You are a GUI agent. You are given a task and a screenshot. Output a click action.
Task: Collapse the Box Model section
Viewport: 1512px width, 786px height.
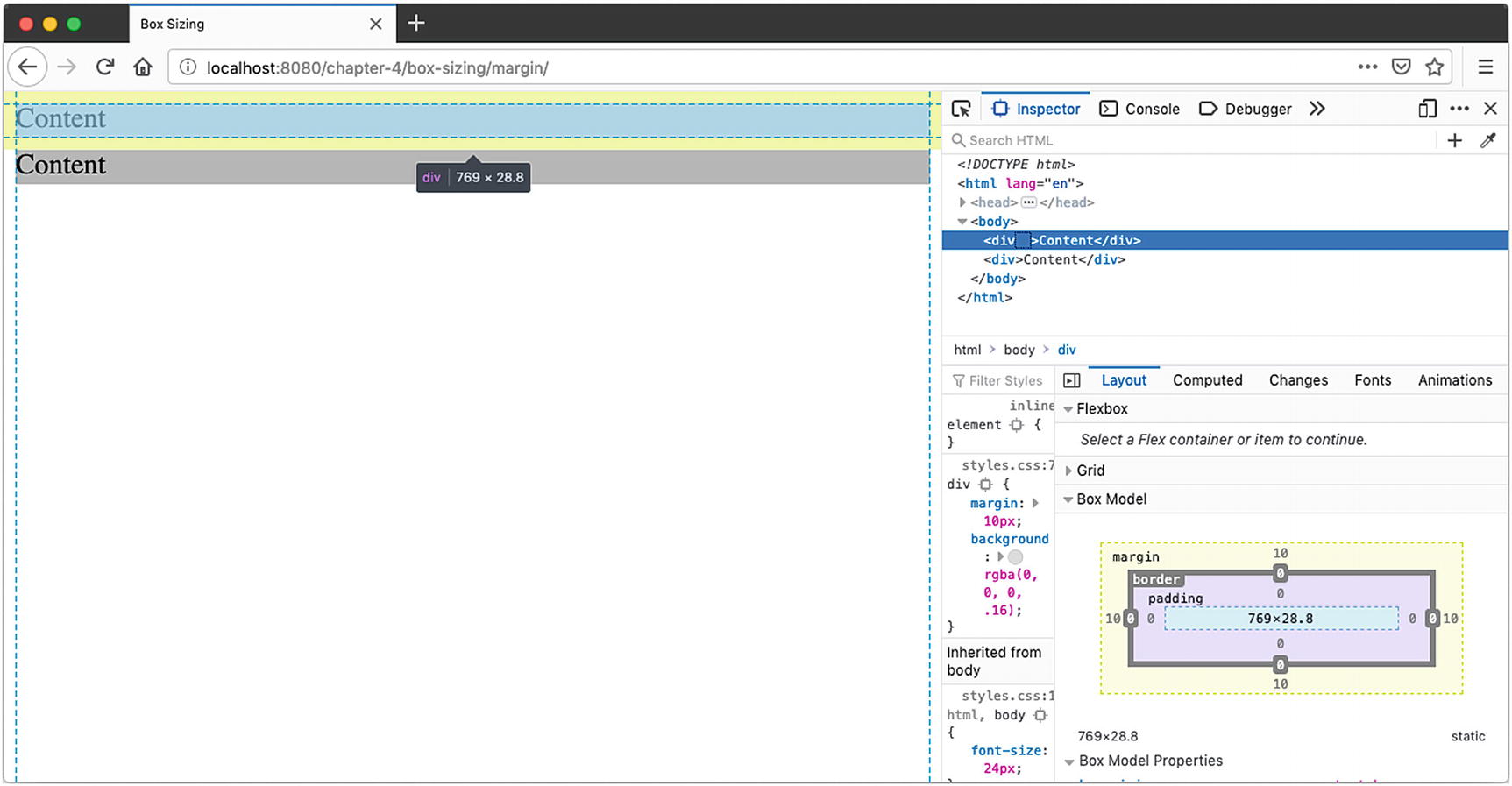[1068, 499]
